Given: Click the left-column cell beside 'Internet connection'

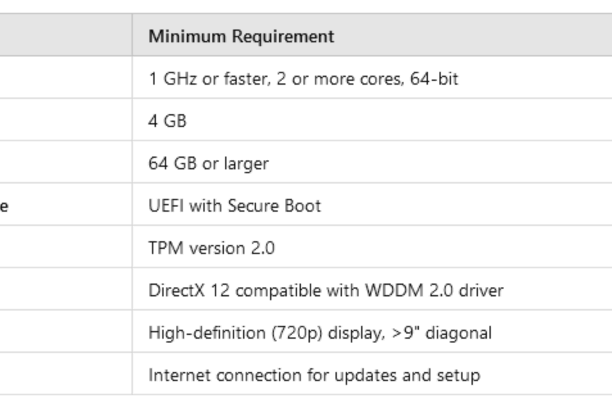Looking at the screenshot, I should 65,375.
